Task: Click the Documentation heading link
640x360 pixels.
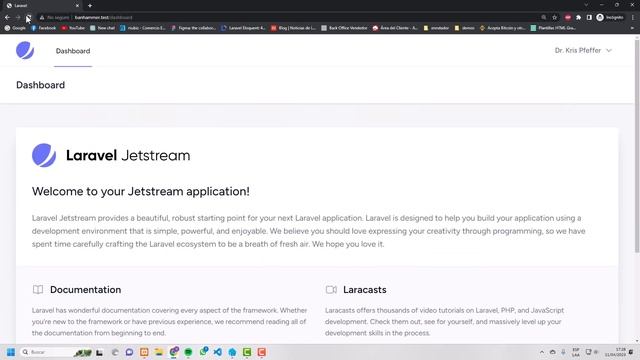Action: pos(85,290)
